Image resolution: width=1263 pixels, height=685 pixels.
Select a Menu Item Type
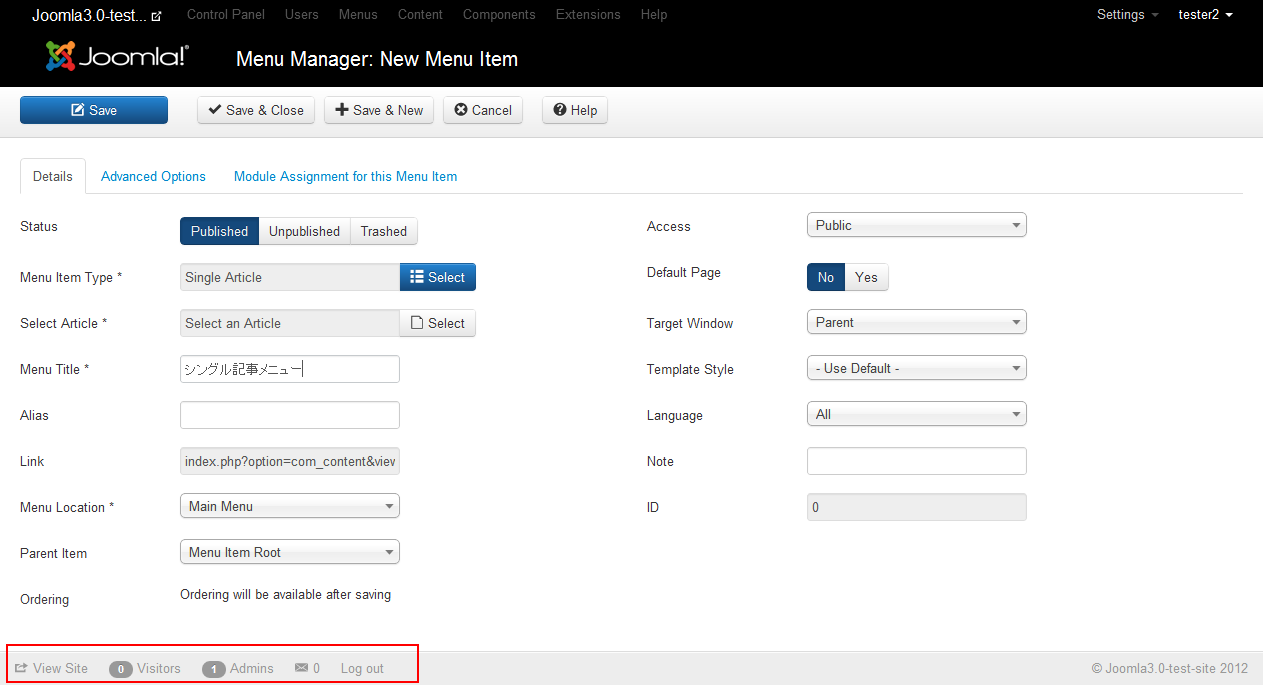pos(438,277)
